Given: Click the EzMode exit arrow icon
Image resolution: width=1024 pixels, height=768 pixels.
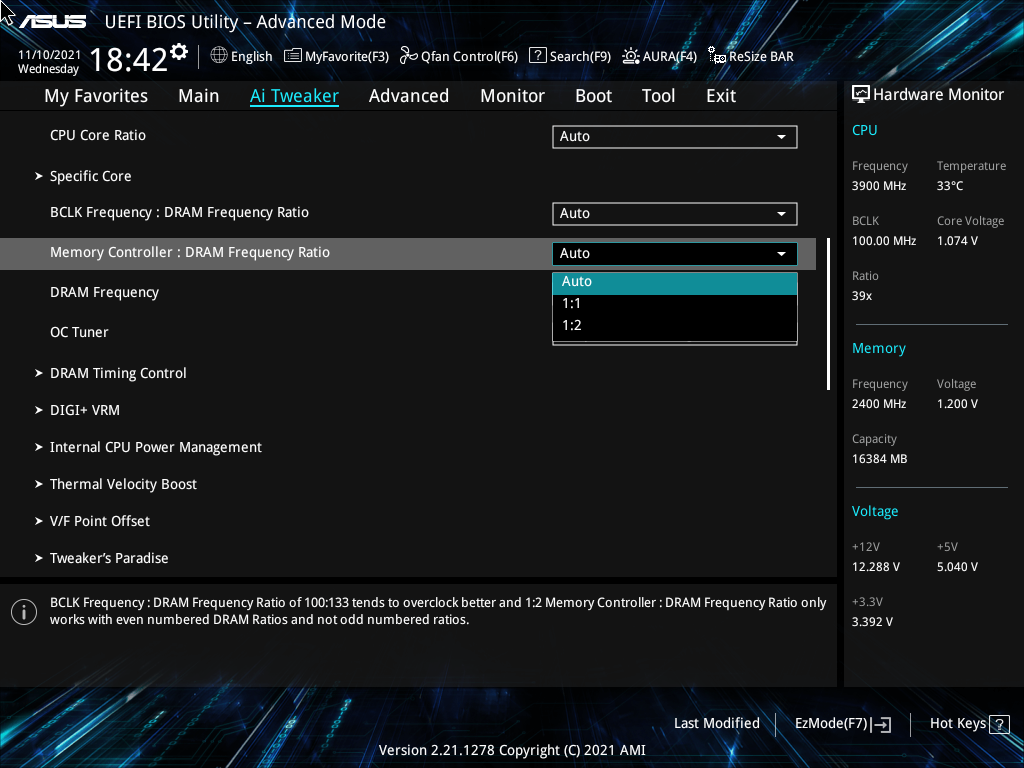Looking at the screenshot, I should click(881, 724).
